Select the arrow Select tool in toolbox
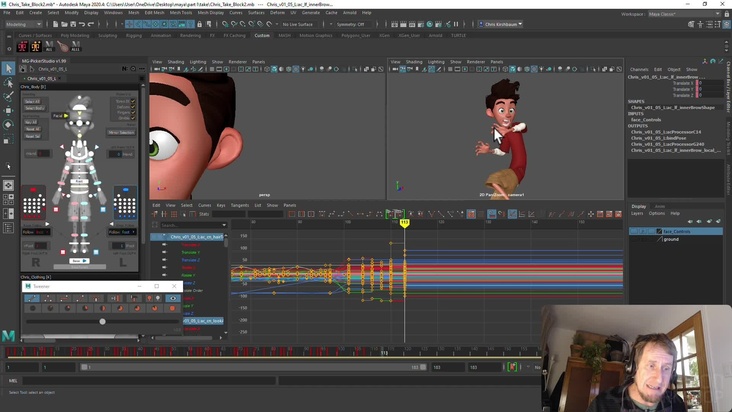Screen dimensions: 732x412 8,68
